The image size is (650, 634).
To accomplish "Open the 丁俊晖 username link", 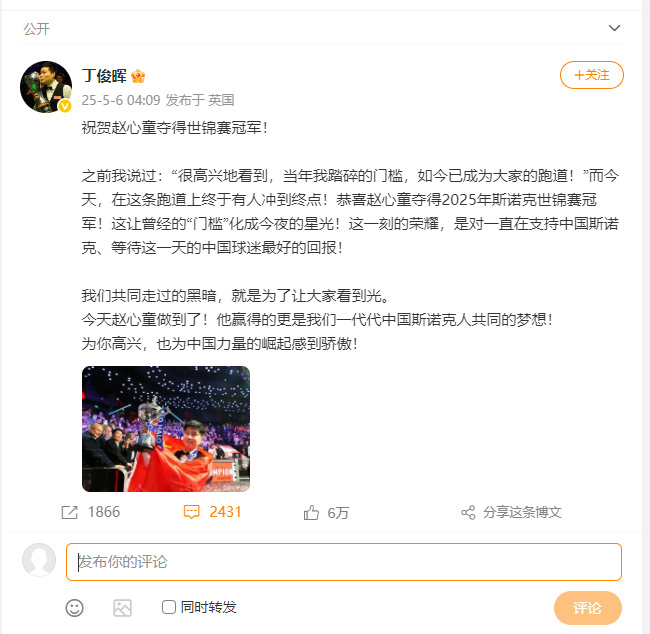I will click(x=104, y=76).
